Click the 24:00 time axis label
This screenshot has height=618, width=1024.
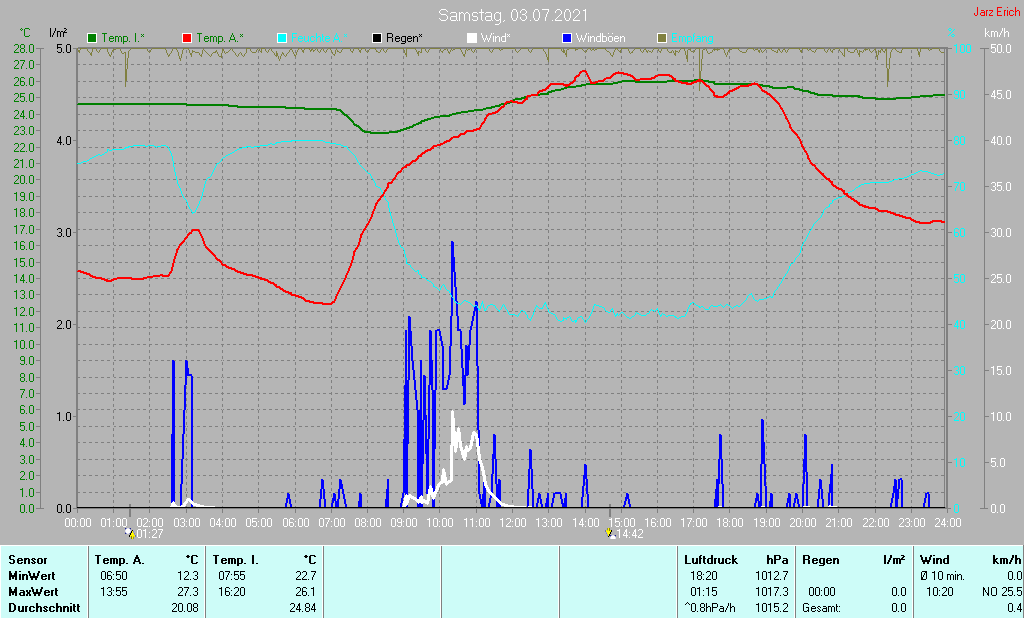tap(948, 523)
